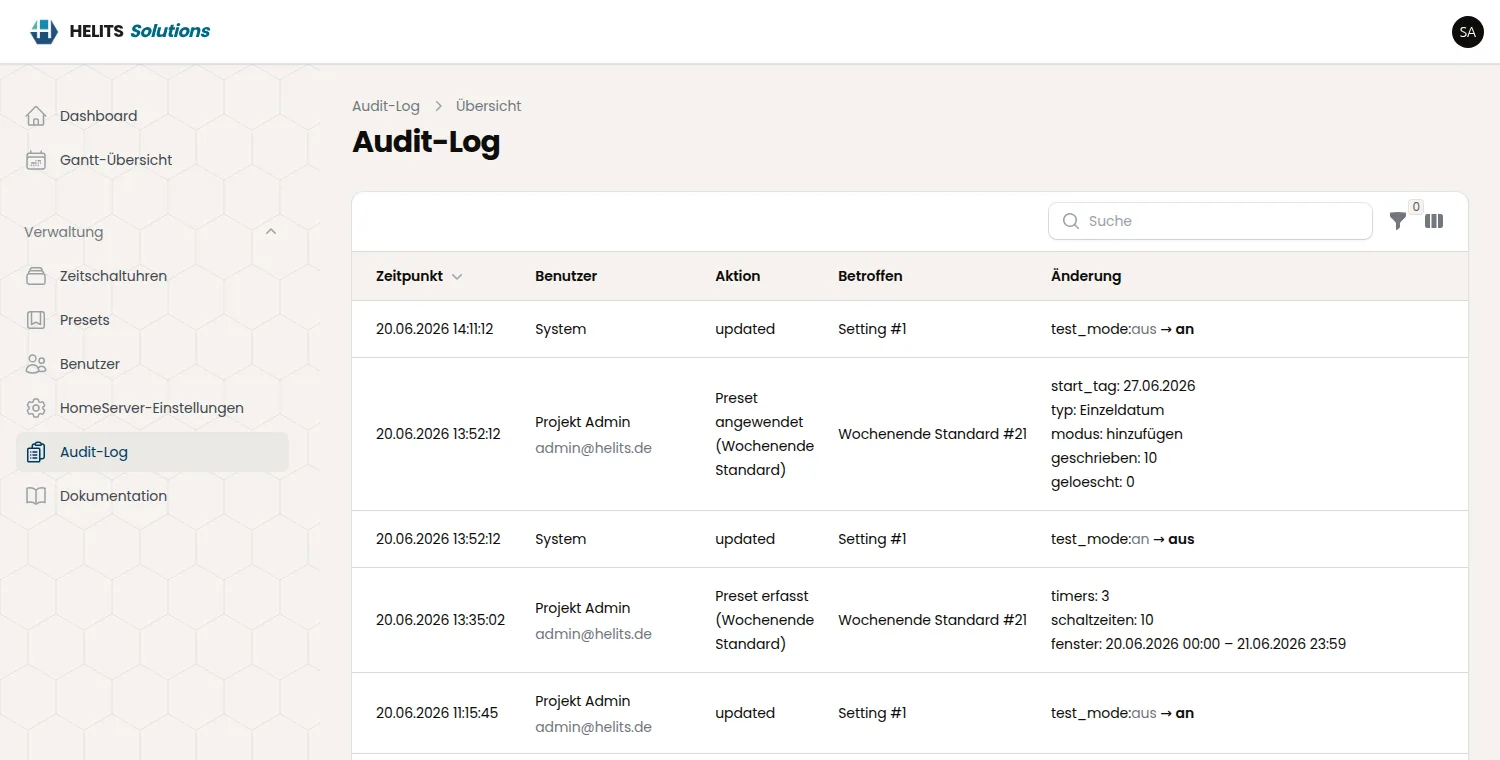Click the Dashboard house icon
1500x760 pixels.
(36, 116)
